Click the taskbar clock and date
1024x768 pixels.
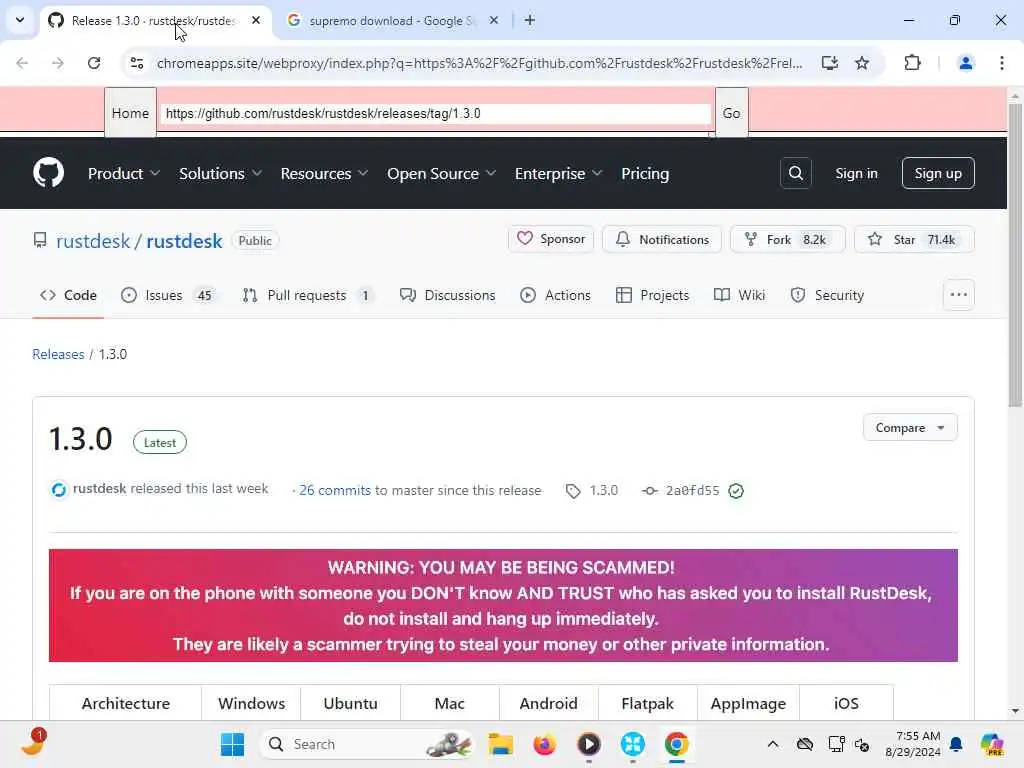(x=912, y=744)
